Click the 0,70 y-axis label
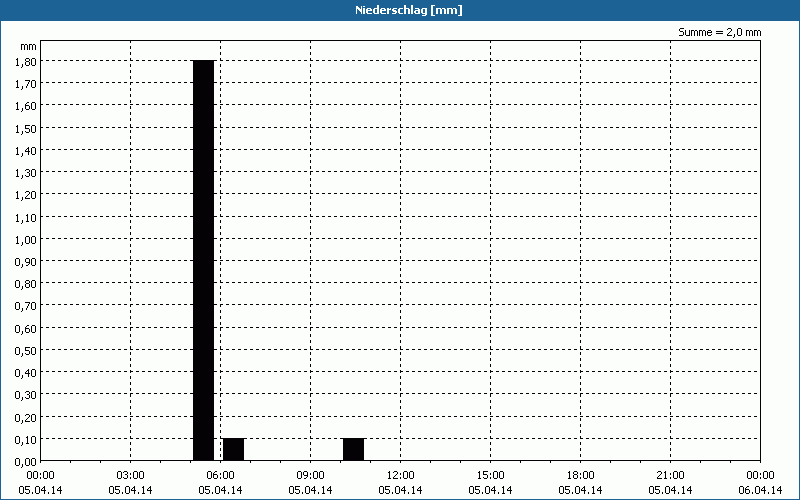 click(26, 306)
